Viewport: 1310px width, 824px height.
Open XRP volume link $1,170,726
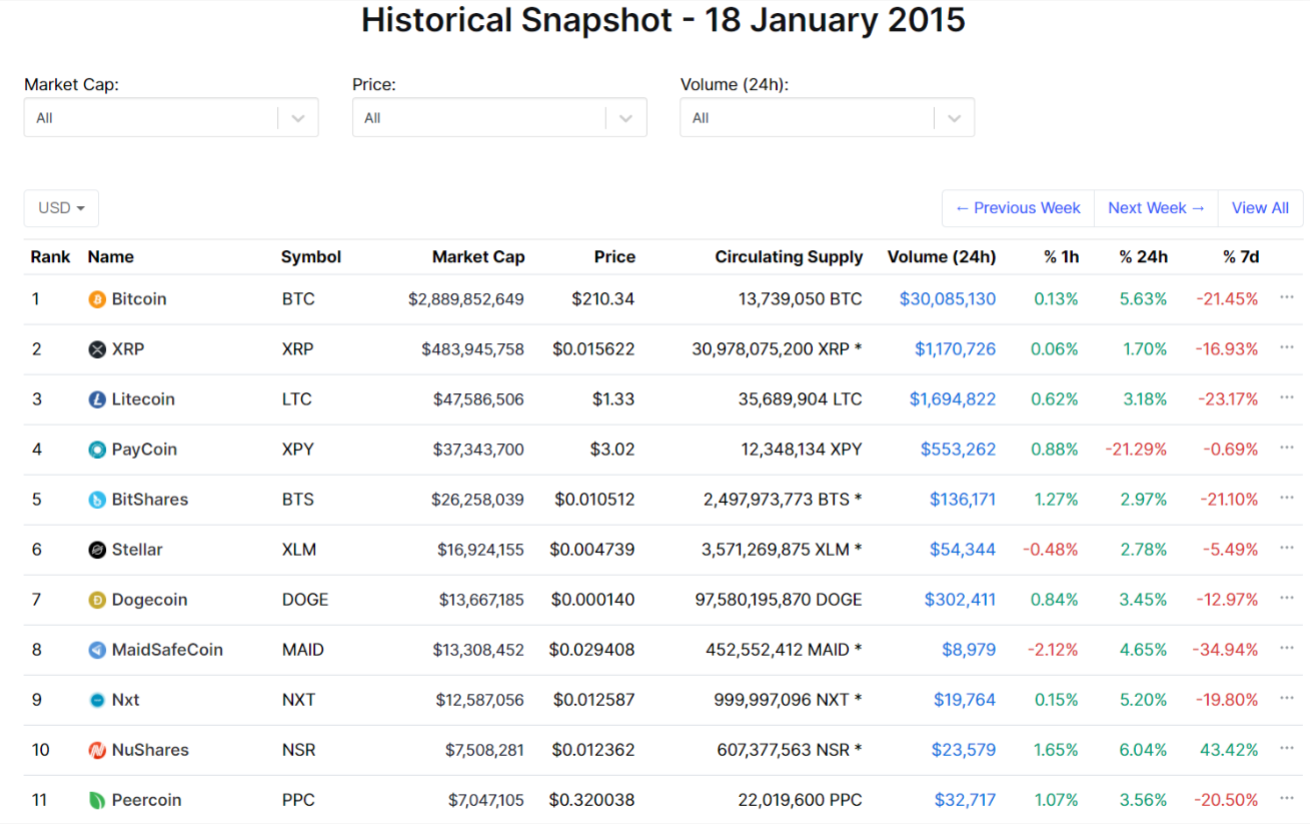(955, 349)
